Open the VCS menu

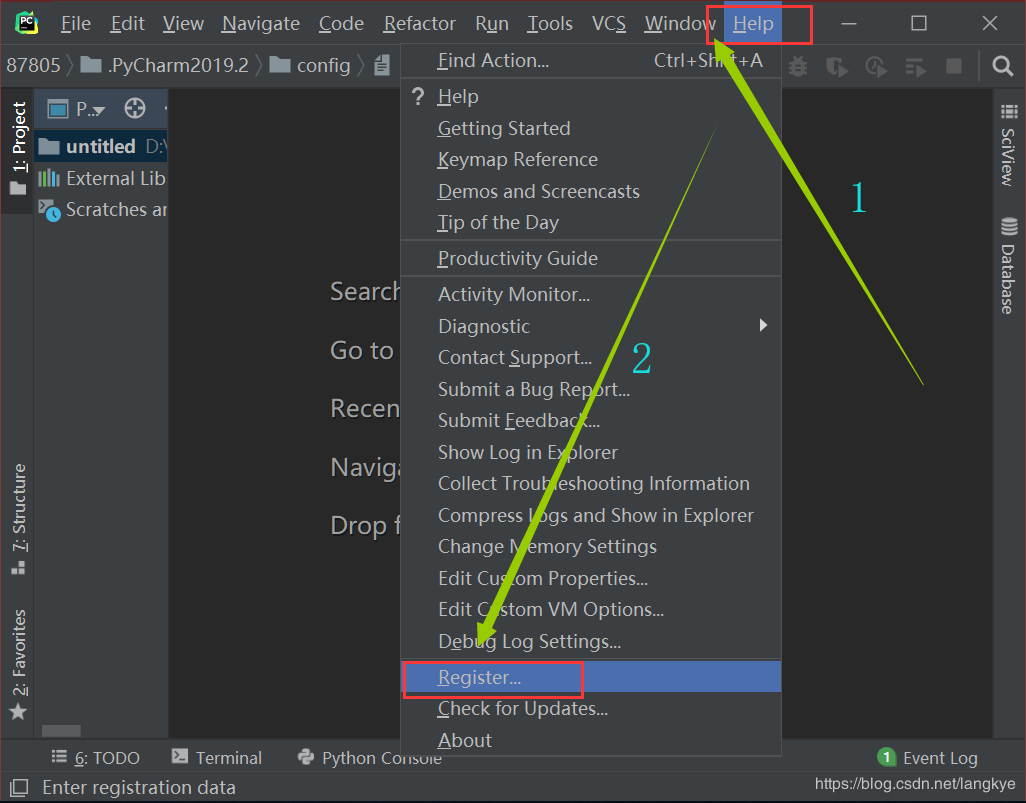(609, 24)
